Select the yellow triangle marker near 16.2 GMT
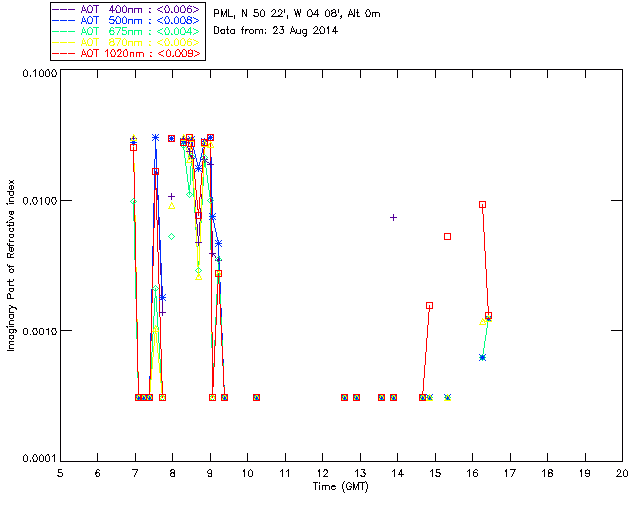Viewport: 640px width, 512px height. click(x=482, y=322)
